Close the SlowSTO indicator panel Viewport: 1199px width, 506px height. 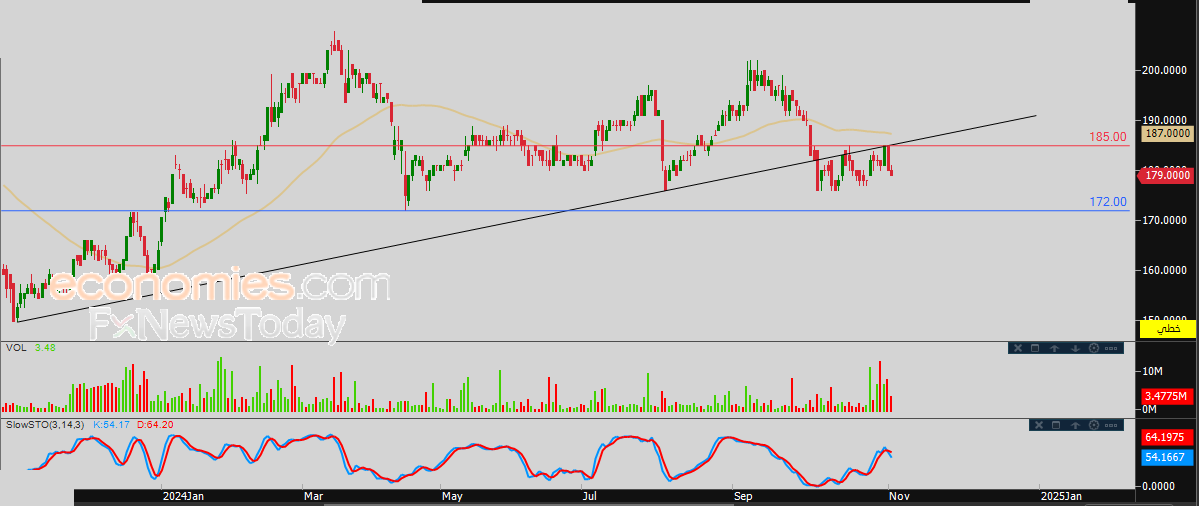tap(1038, 425)
